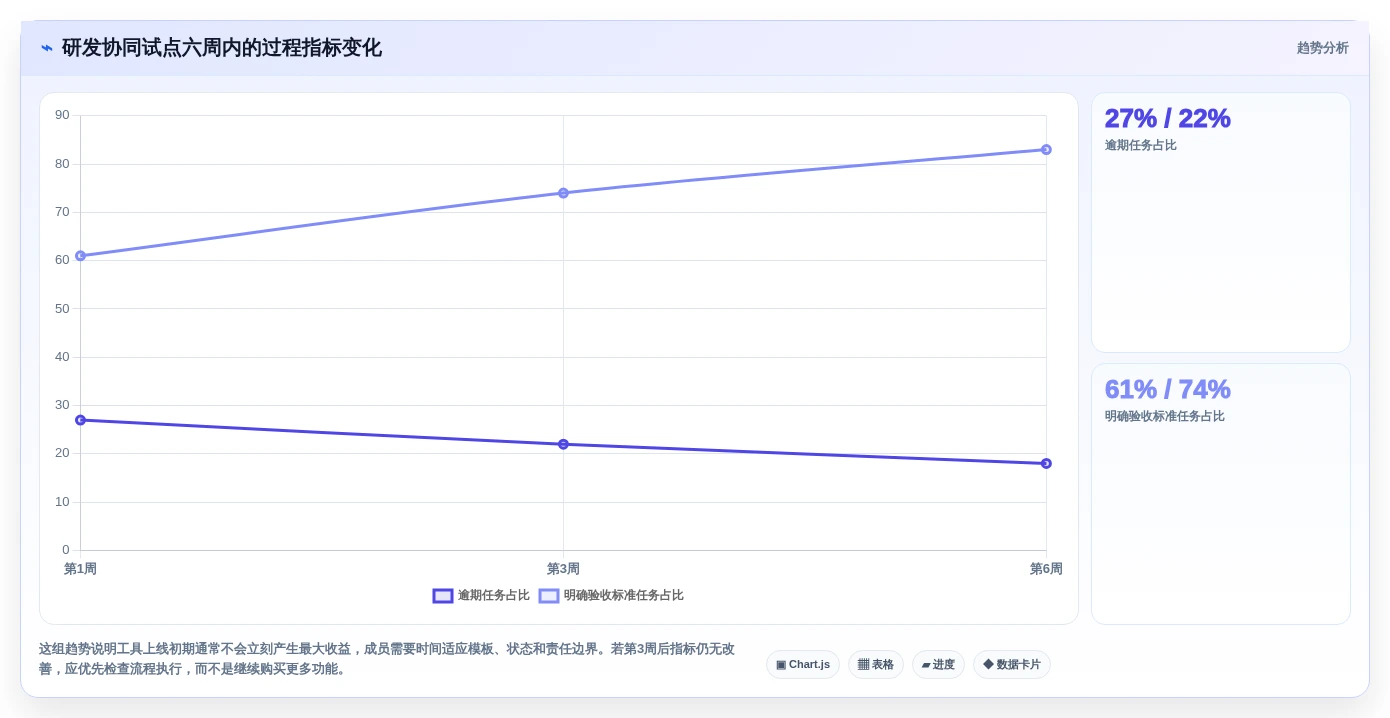Select the Chart.js tag chip
Image resolution: width=1390 pixels, height=718 pixels.
click(803, 665)
